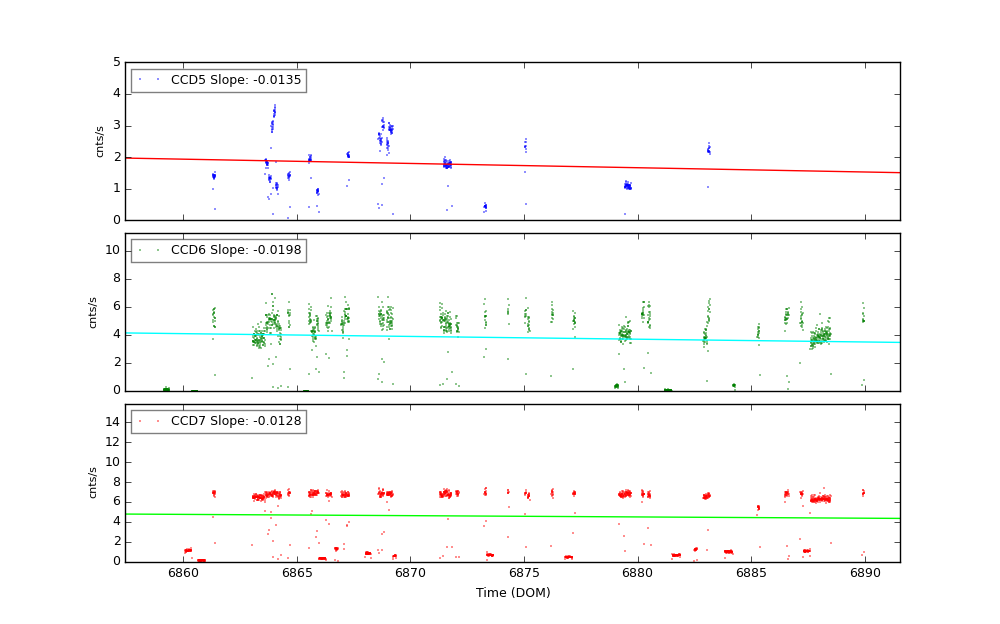Click the 6870 x-axis tick label
1000x624 pixels.
point(410,573)
